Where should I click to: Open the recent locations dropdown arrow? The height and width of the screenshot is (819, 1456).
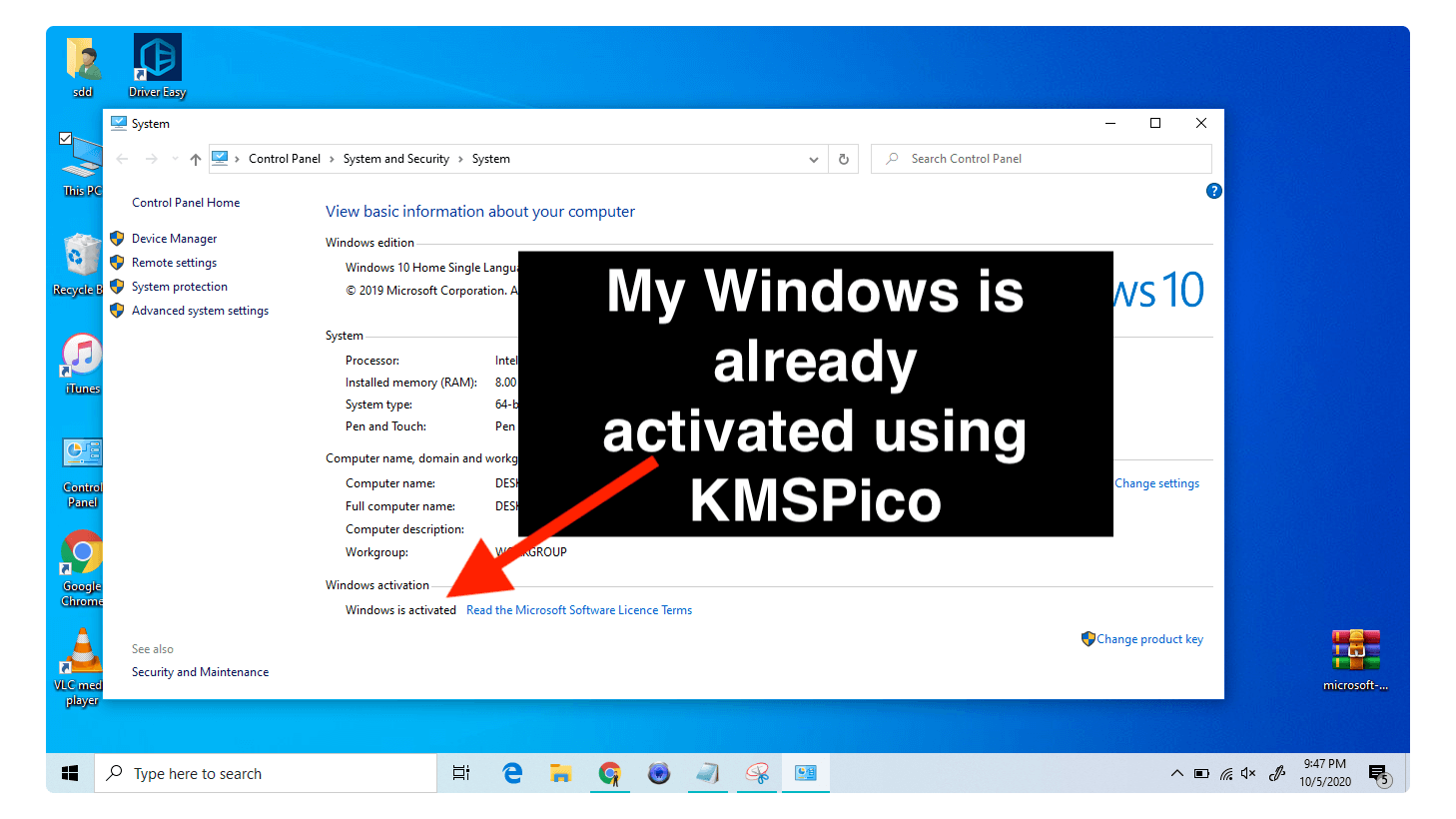tap(175, 159)
